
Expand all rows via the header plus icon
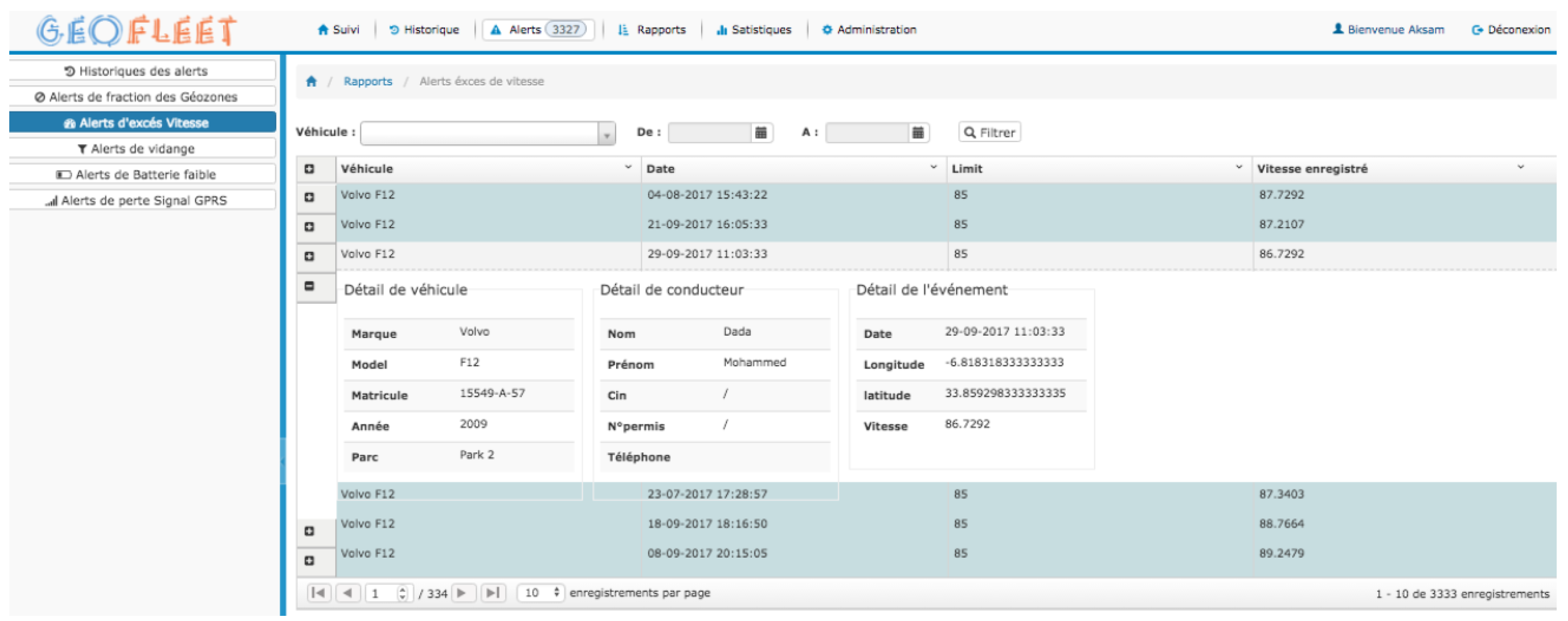click(x=309, y=169)
